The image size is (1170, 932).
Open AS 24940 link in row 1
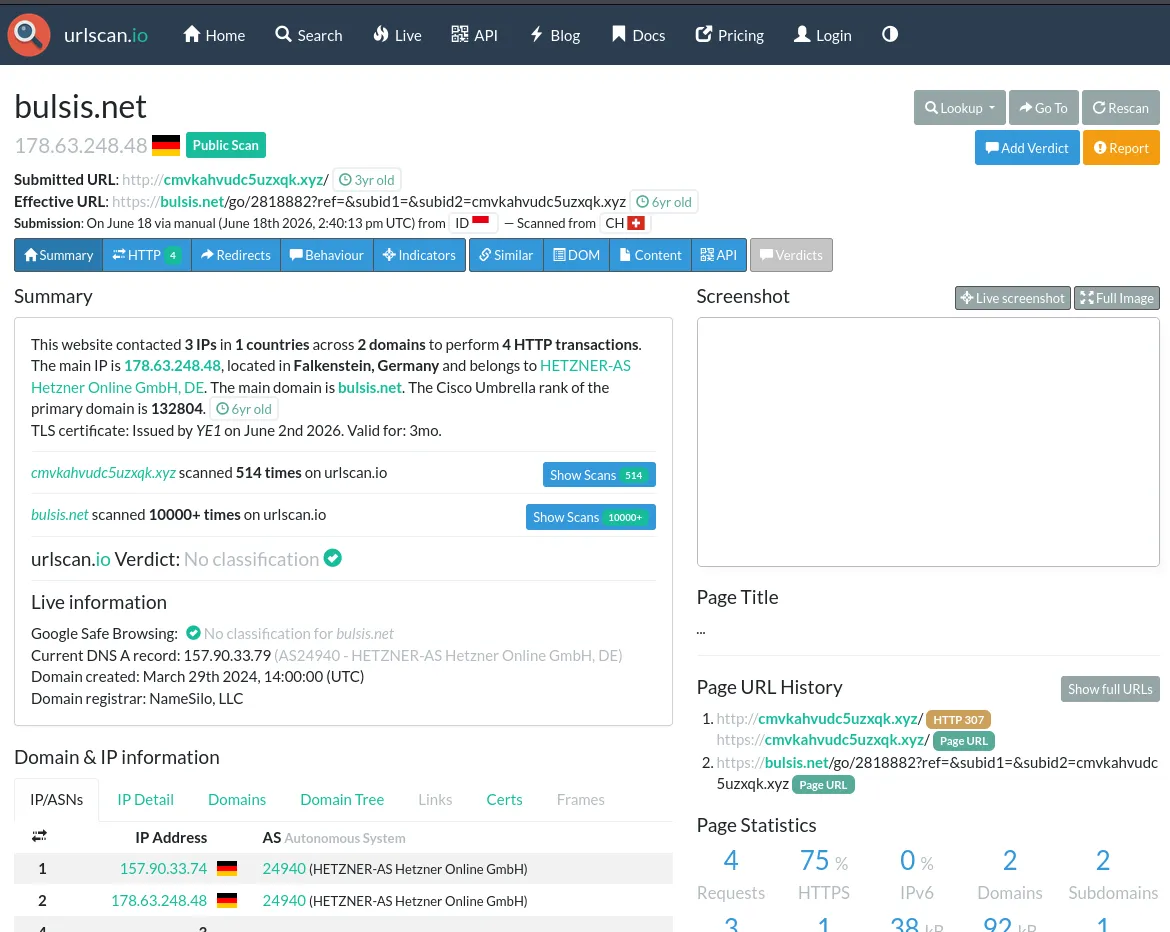[x=284, y=869]
